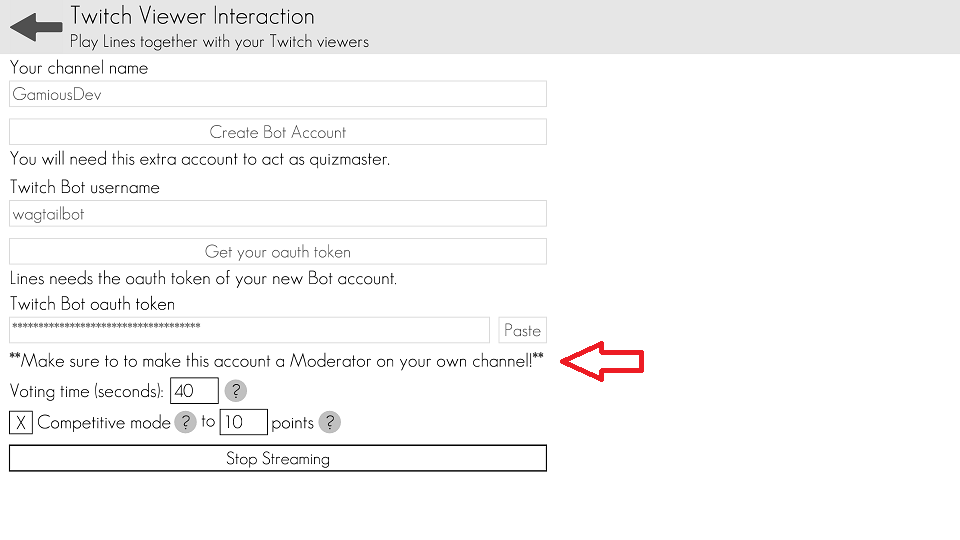Click the red arrow annotation
The width and height of the screenshot is (960, 540).
coord(602,361)
